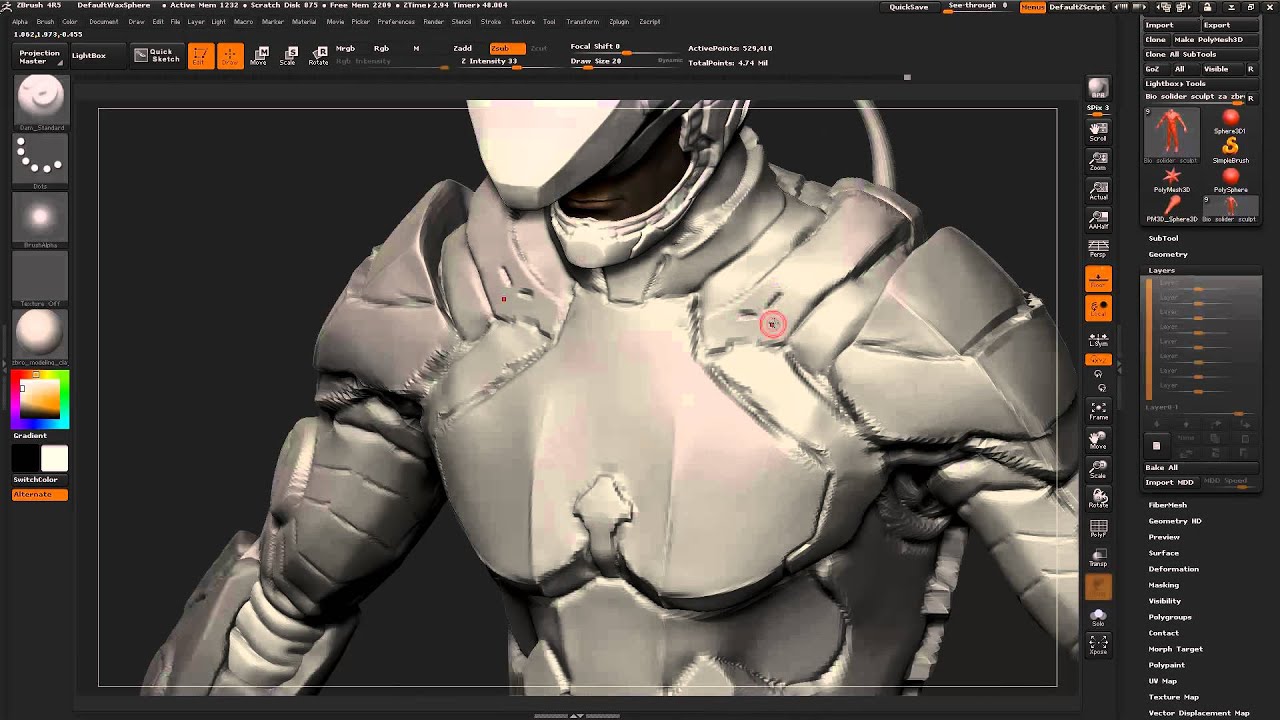
Task: Click the Import MDD button
Action: coord(1169,482)
